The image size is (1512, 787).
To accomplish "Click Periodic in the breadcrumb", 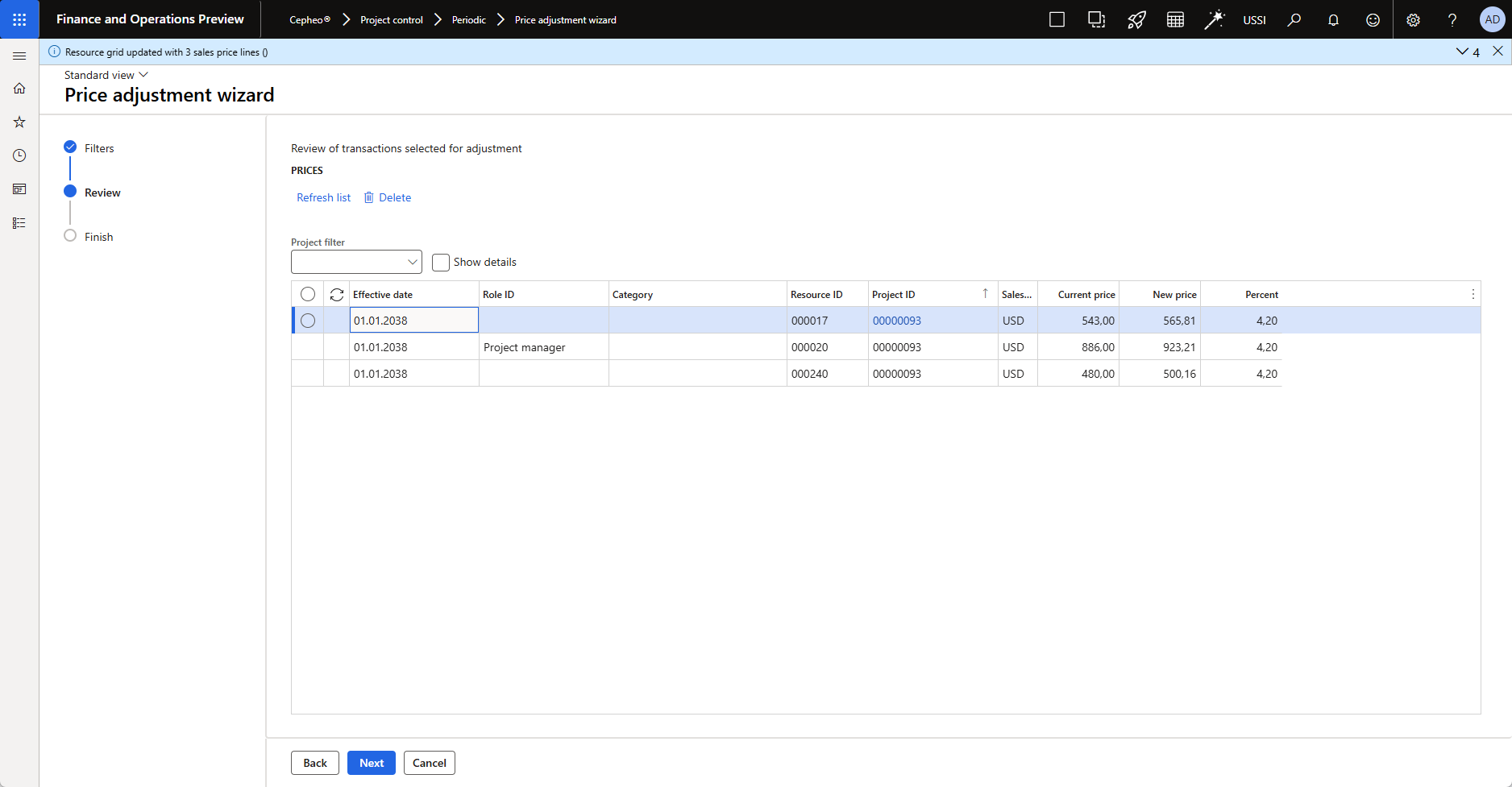I will (x=468, y=20).
